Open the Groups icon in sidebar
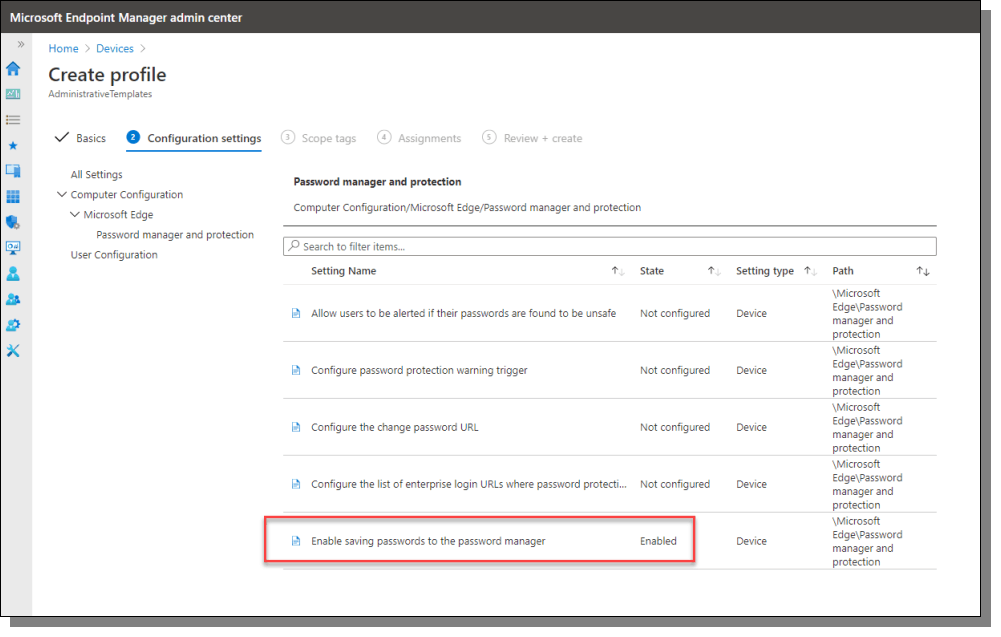1001x637 pixels. [13, 299]
